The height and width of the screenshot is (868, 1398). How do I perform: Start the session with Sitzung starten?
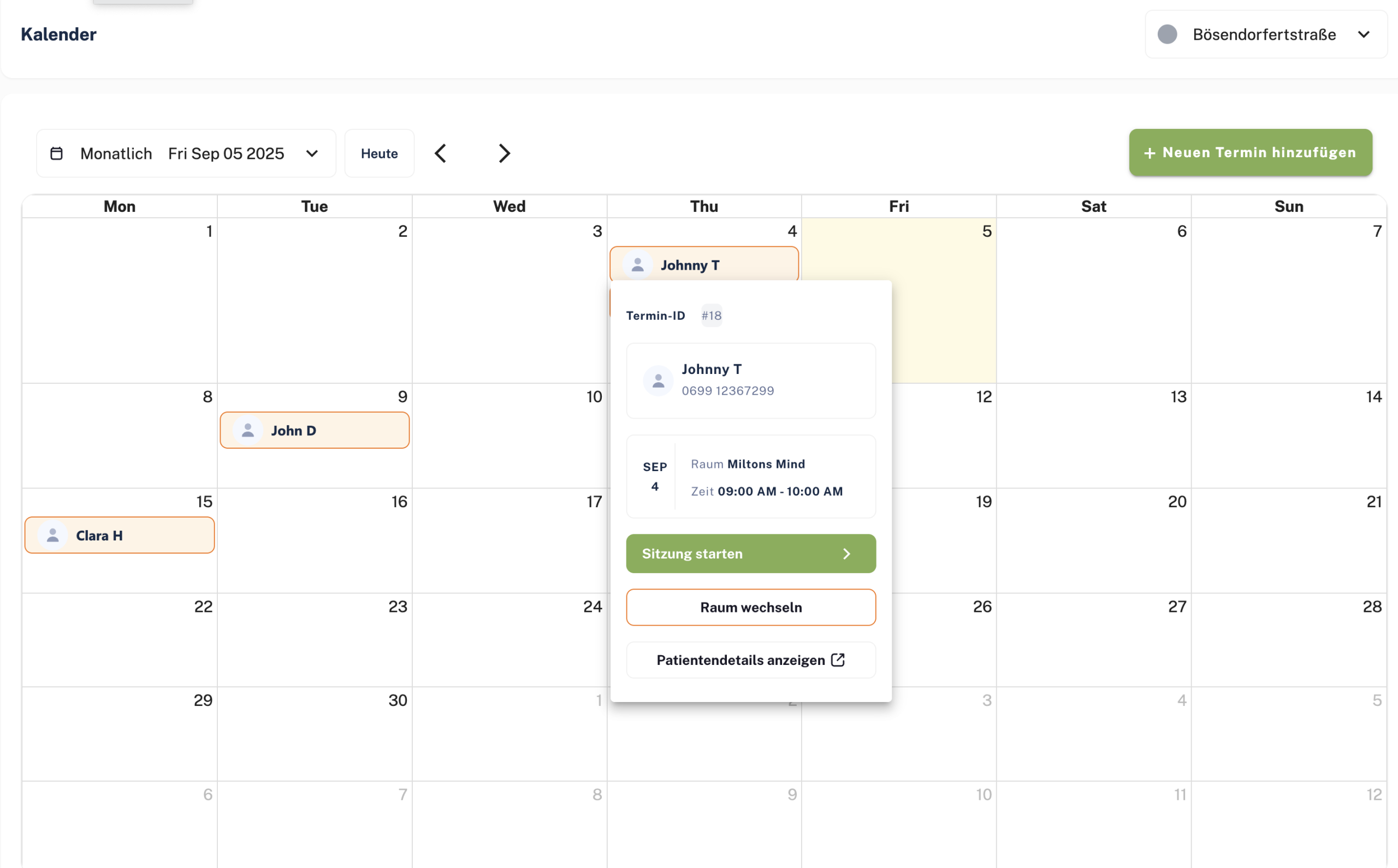tap(751, 554)
